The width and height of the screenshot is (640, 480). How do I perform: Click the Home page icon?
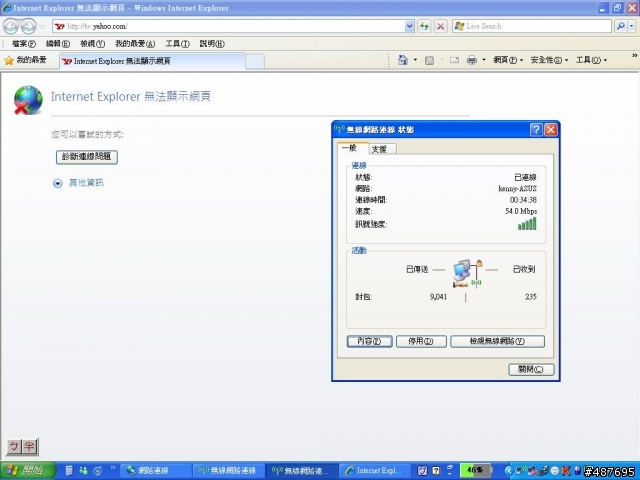(x=403, y=60)
